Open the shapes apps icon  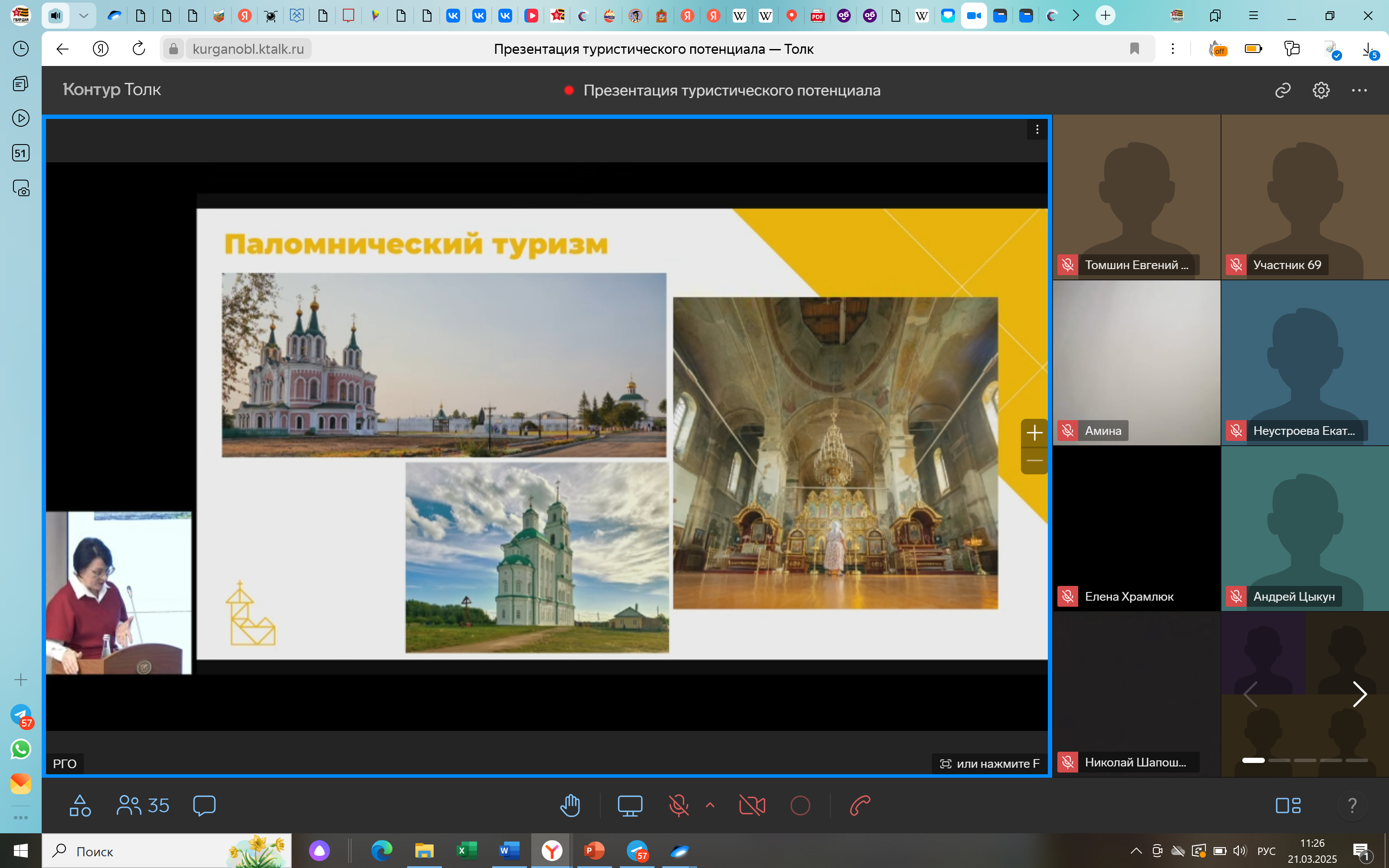coord(80,806)
